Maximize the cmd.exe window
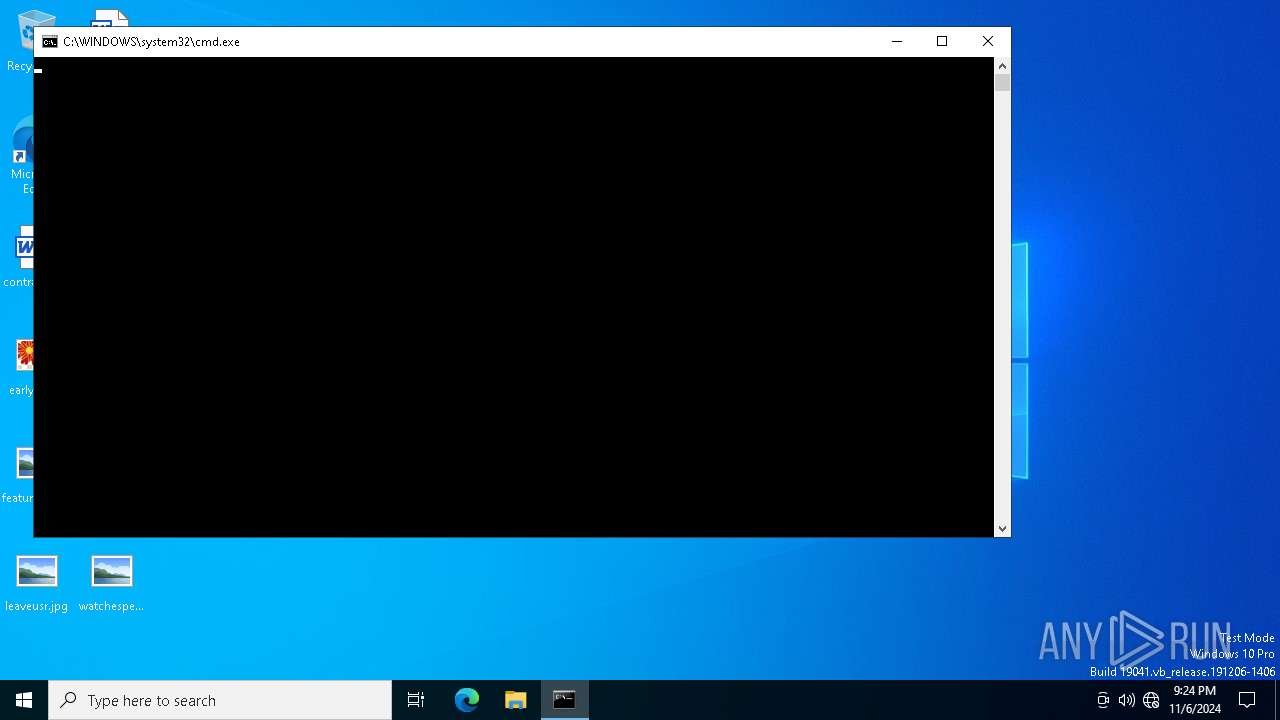This screenshot has width=1280, height=720. pos(942,41)
